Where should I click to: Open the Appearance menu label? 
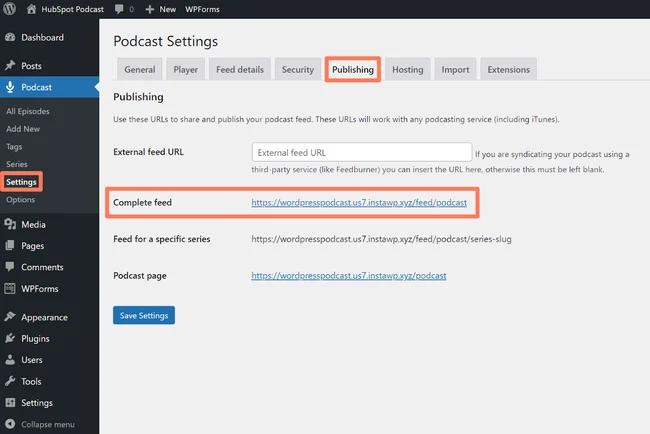tap(44, 317)
